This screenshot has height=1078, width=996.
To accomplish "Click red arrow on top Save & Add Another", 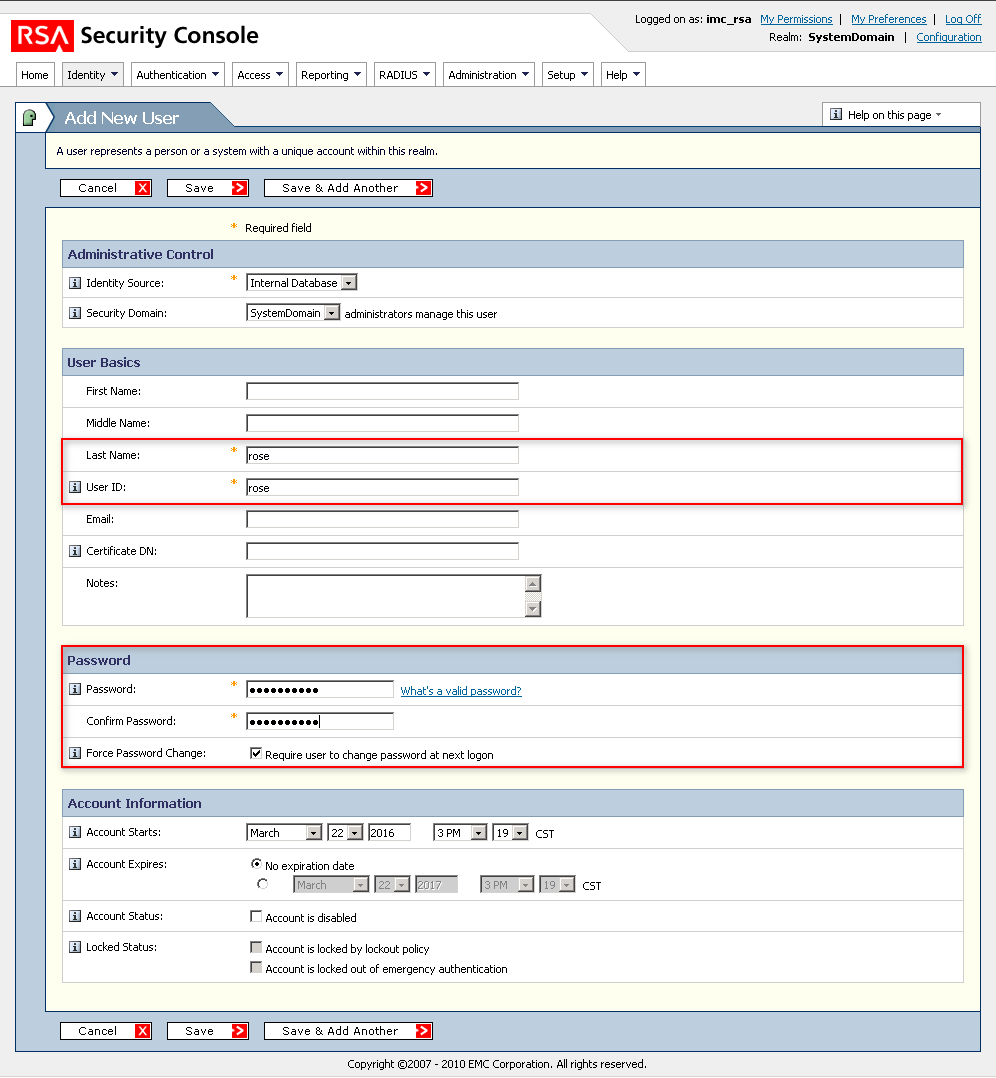I will pos(423,188).
